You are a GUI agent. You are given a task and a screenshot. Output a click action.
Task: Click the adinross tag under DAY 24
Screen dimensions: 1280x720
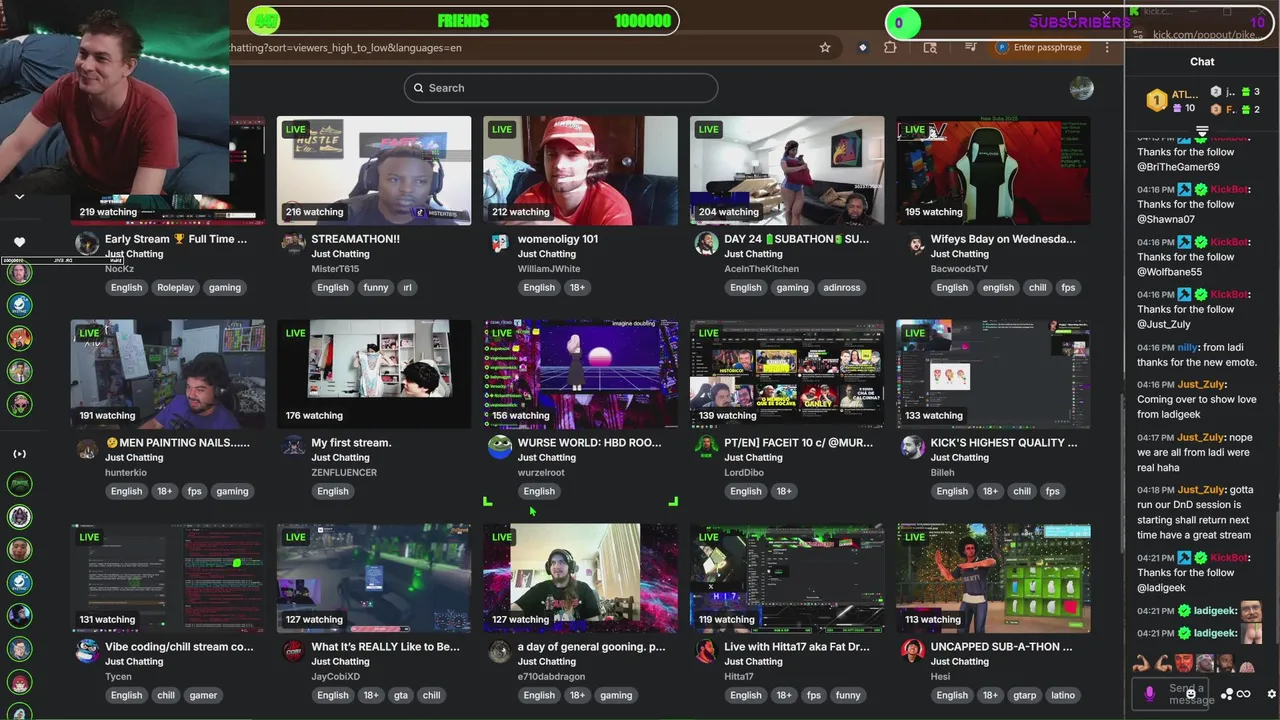[x=841, y=287]
